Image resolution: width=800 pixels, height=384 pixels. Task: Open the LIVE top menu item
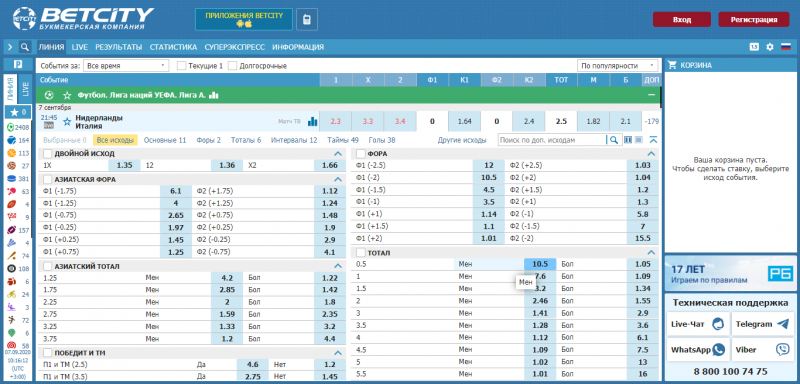(x=80, y=47)
